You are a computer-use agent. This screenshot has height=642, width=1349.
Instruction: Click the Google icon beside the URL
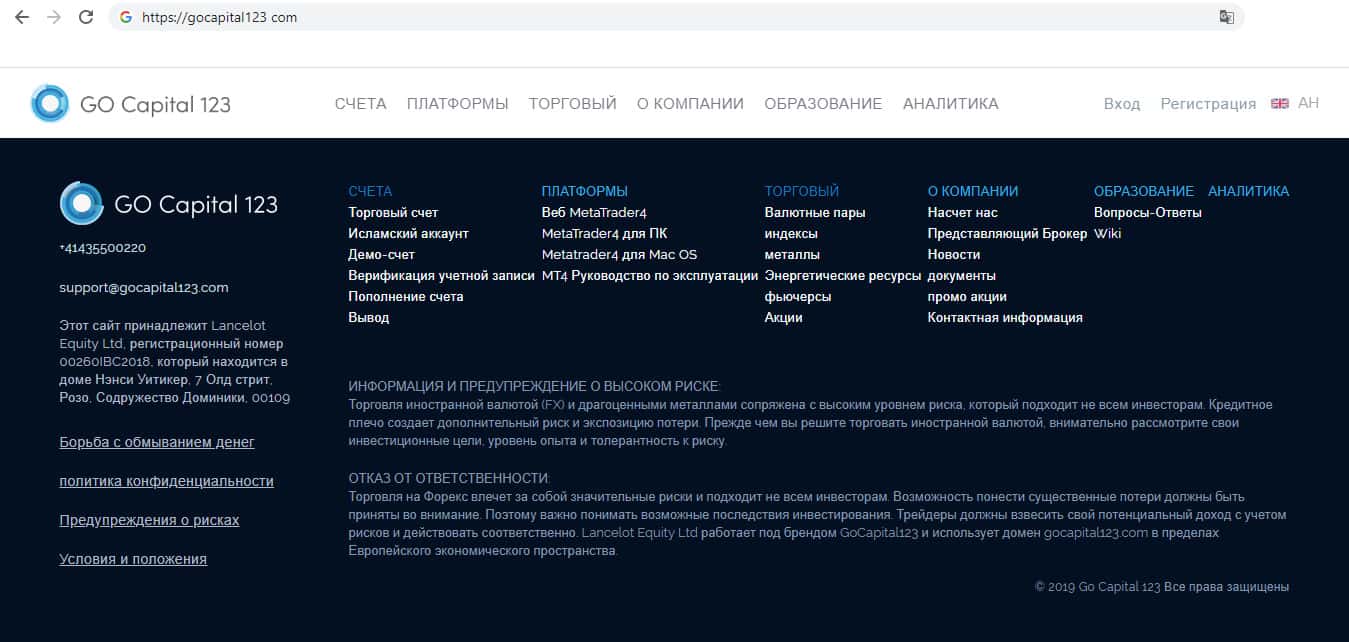126,17
